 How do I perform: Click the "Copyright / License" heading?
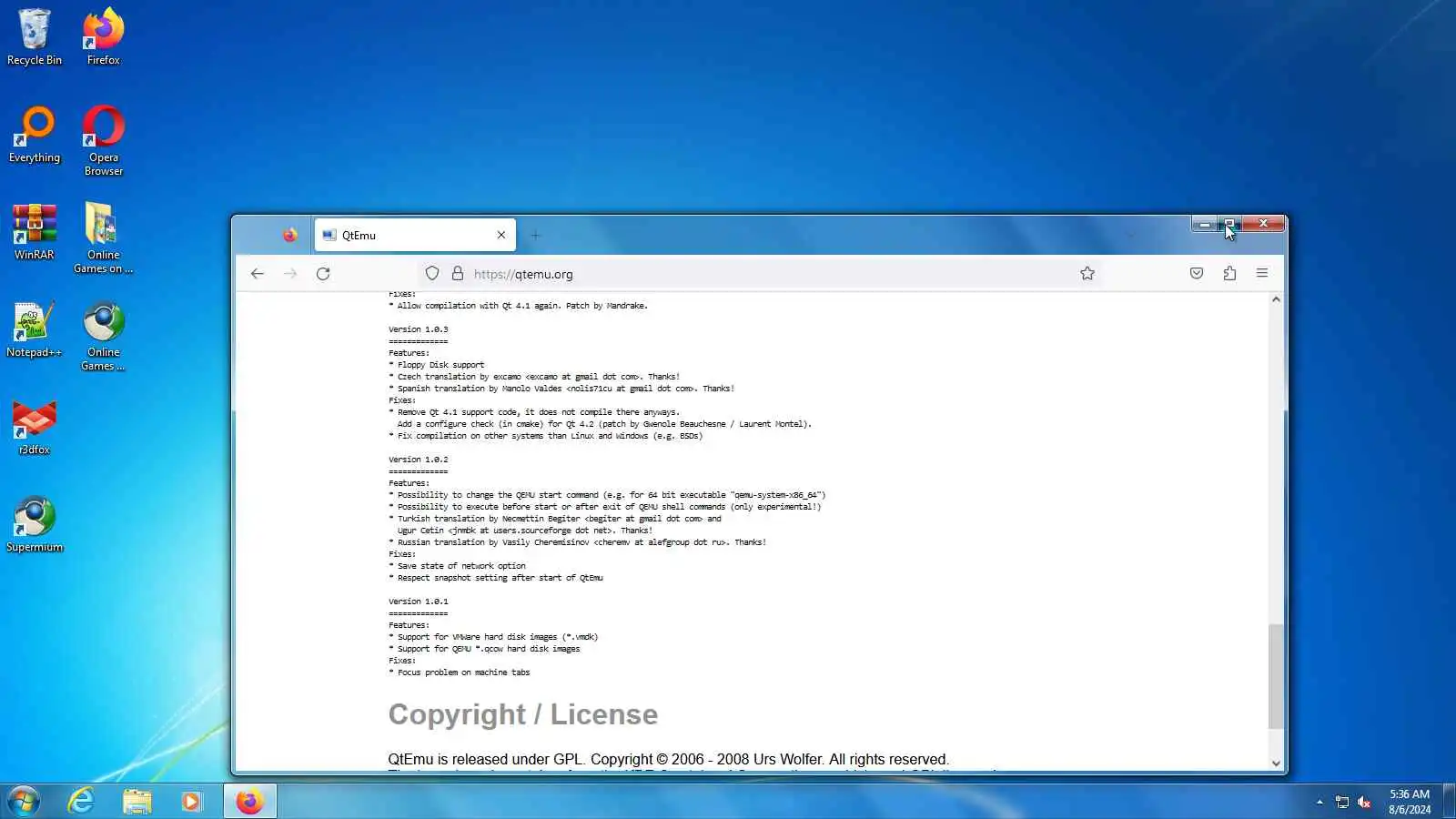[x=523, y=714]
